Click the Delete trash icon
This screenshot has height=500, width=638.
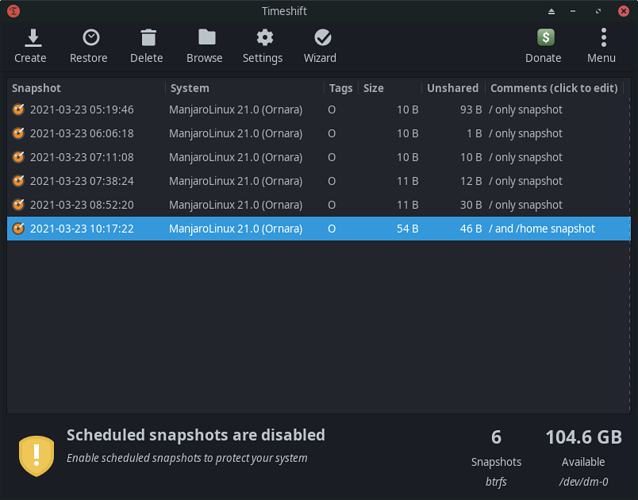pos(149,38)
